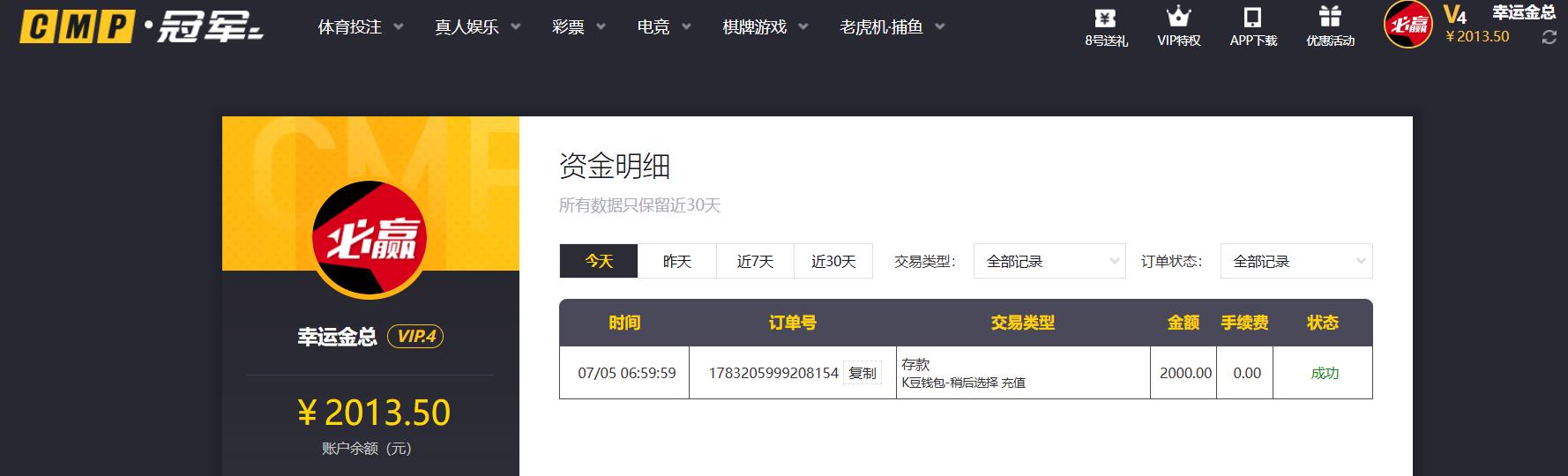The image size is (1568, 476).
Task: Select the 近30天 filter tab
Action: pos(833,261)
